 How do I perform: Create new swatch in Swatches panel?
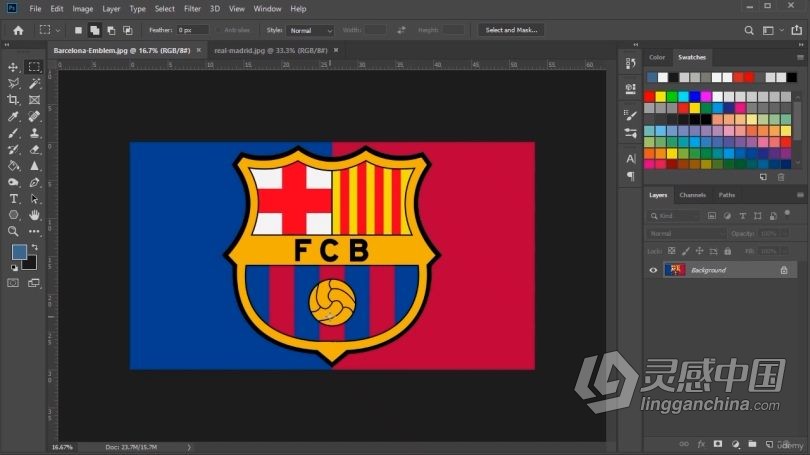pyautogui.click(x=763, y=177)
